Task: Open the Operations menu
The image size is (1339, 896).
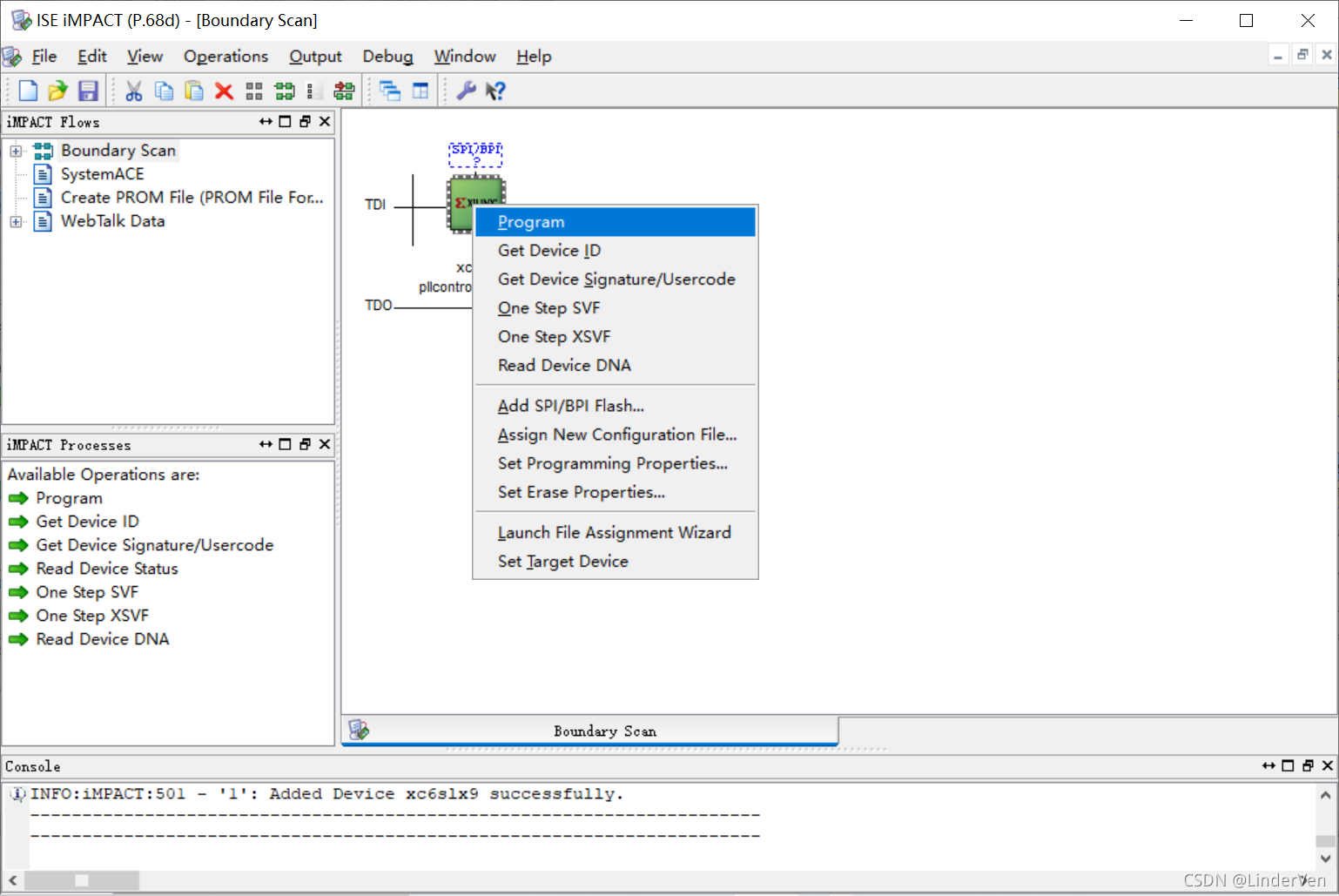Action: 225,57
